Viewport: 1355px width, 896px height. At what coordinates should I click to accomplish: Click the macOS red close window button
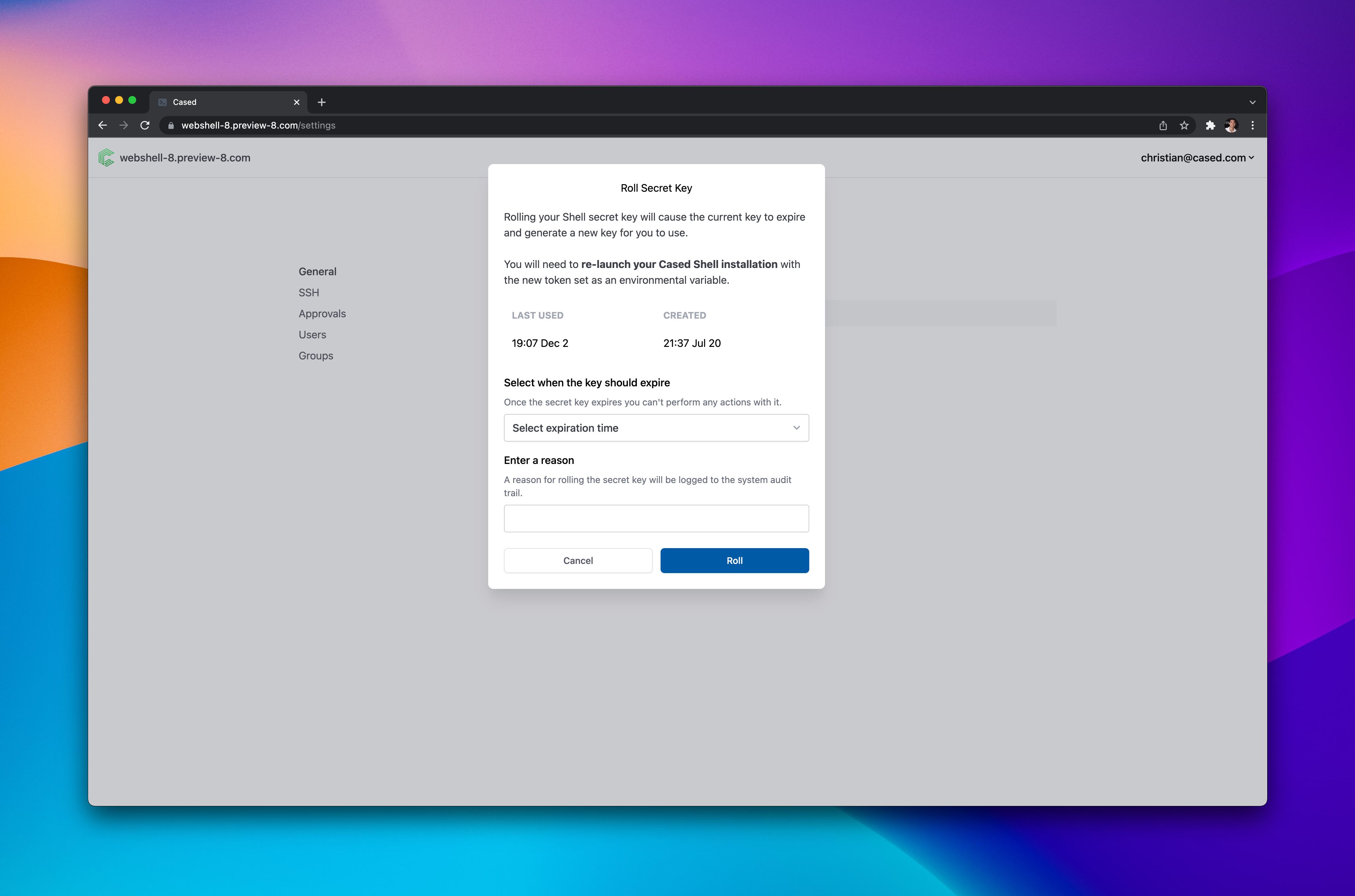[106, 100]
